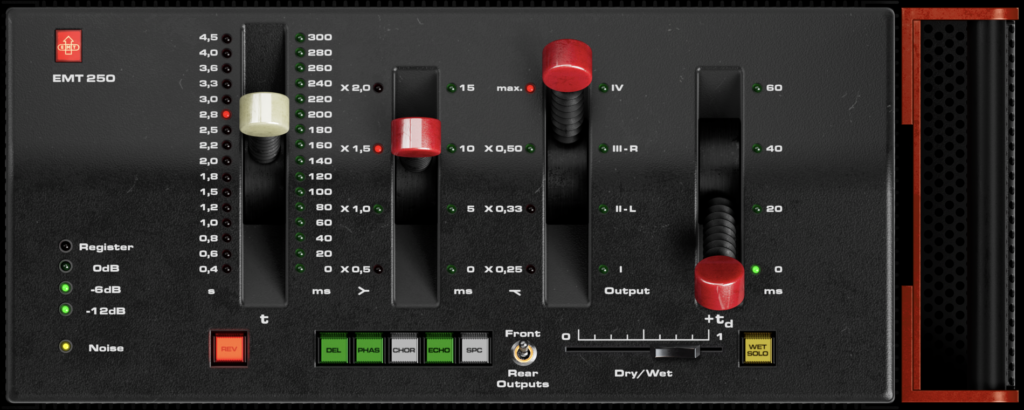
Task: Click the yellow Noise LED
Action: [65, 347]
